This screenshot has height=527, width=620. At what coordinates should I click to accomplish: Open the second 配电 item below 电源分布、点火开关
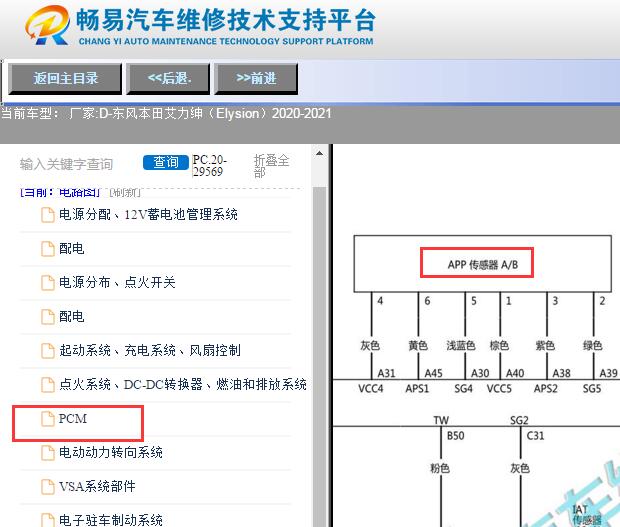(72, 316)
